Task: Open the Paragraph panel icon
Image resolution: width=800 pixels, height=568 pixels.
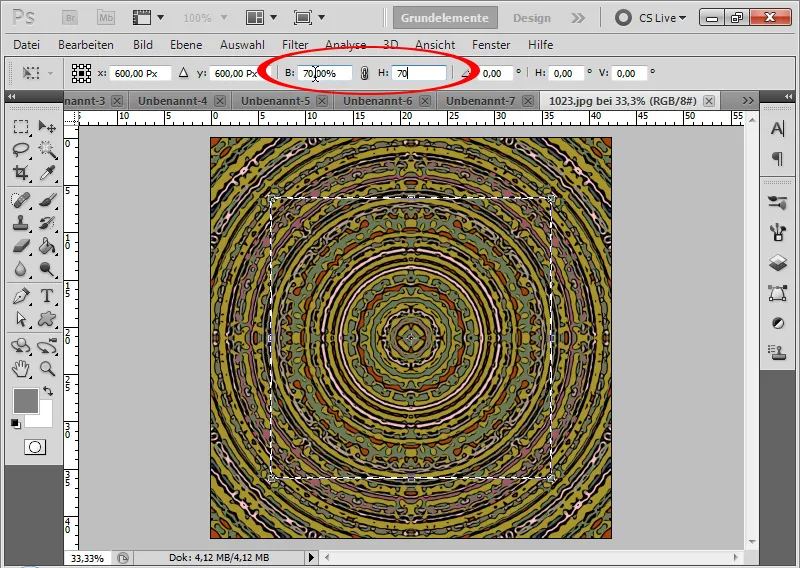Action: pos(778,159)
